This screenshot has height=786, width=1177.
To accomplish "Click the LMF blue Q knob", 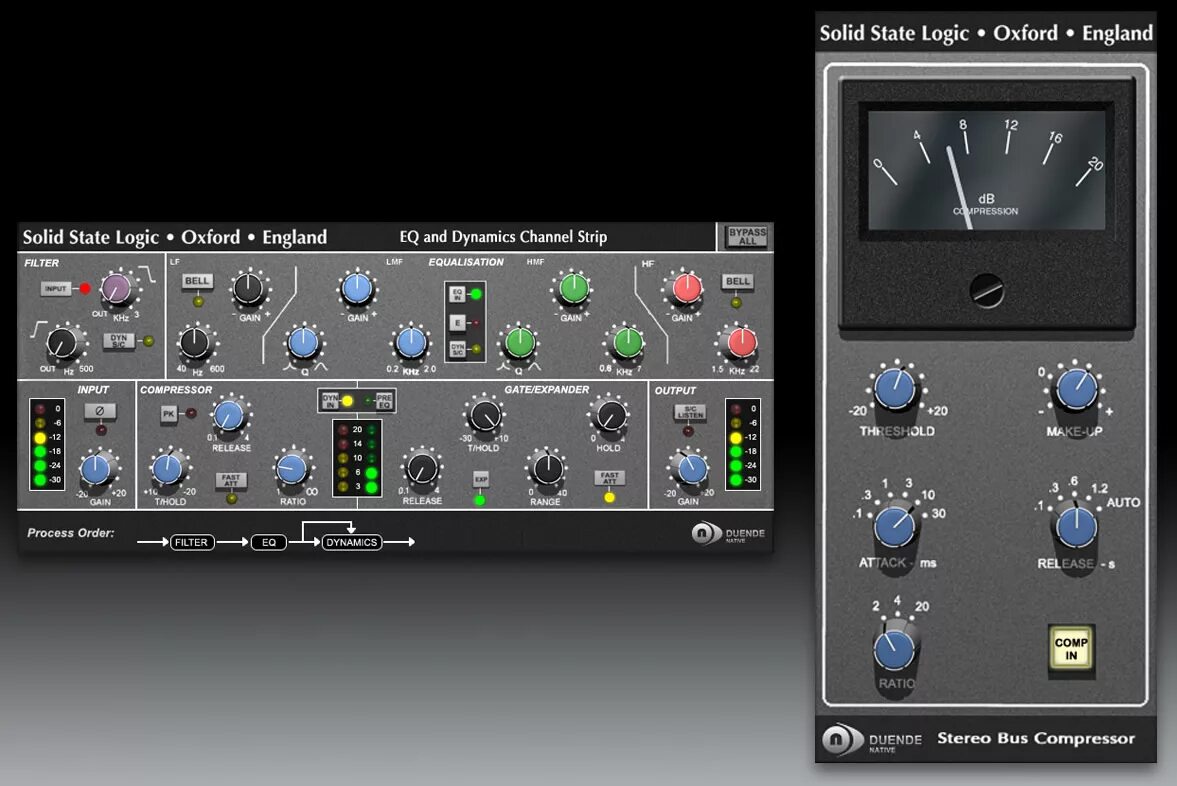I will click(303, 342).
